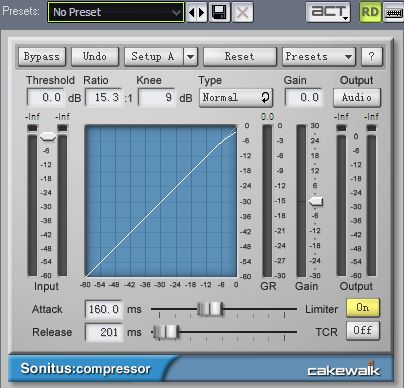404x388 pixels.
Task: Toggle the Bypass button
Action: pos(42,56)
